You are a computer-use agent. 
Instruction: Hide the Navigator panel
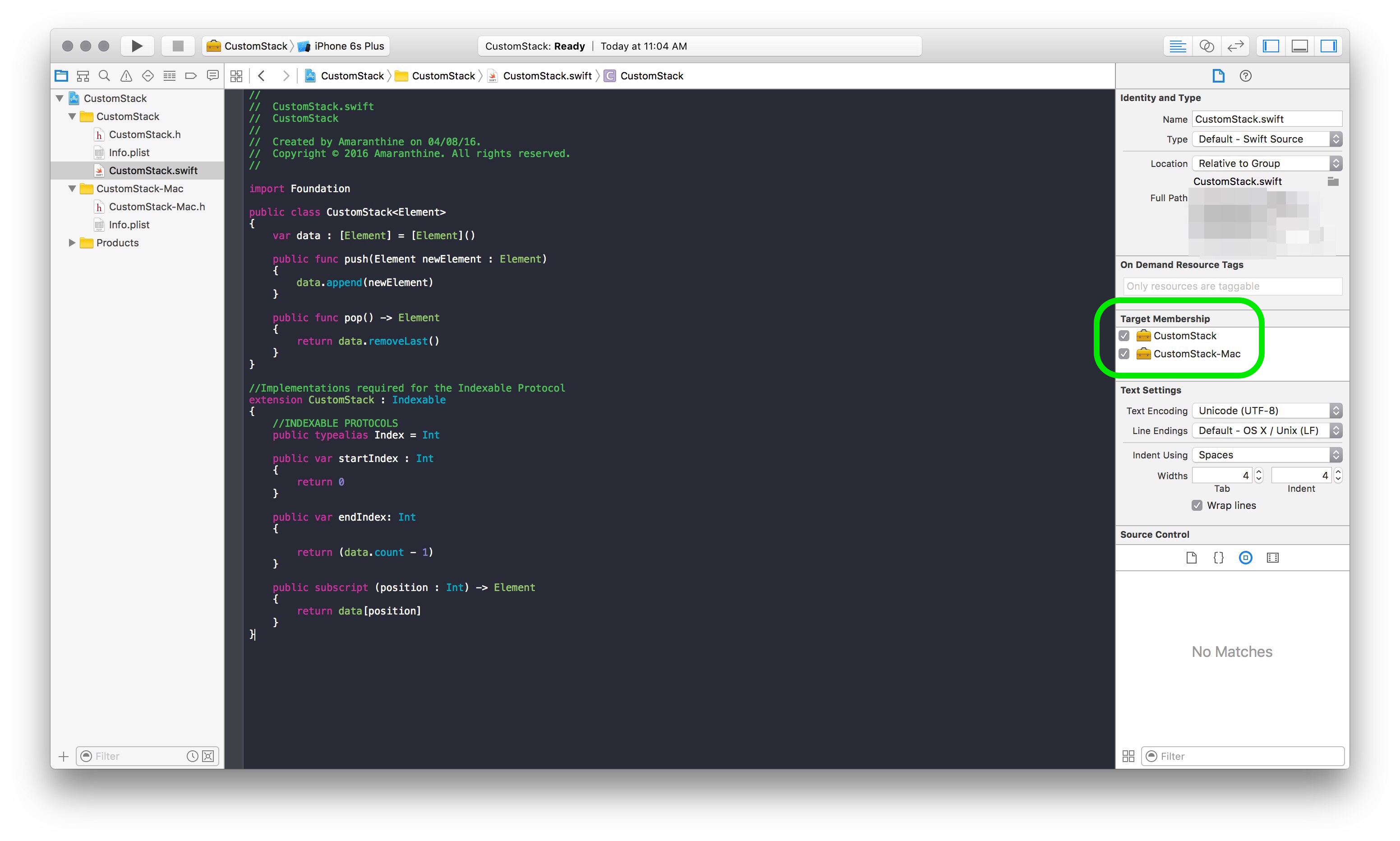(1271, 46)
